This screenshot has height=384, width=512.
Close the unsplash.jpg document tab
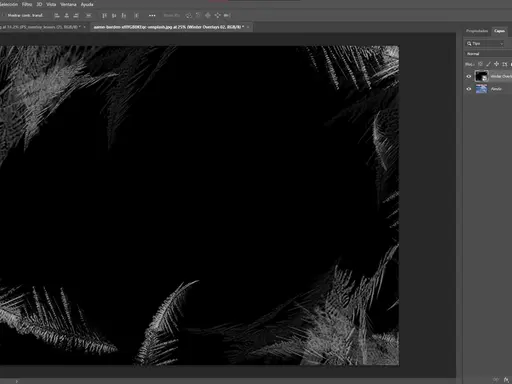tap(248, 27)
